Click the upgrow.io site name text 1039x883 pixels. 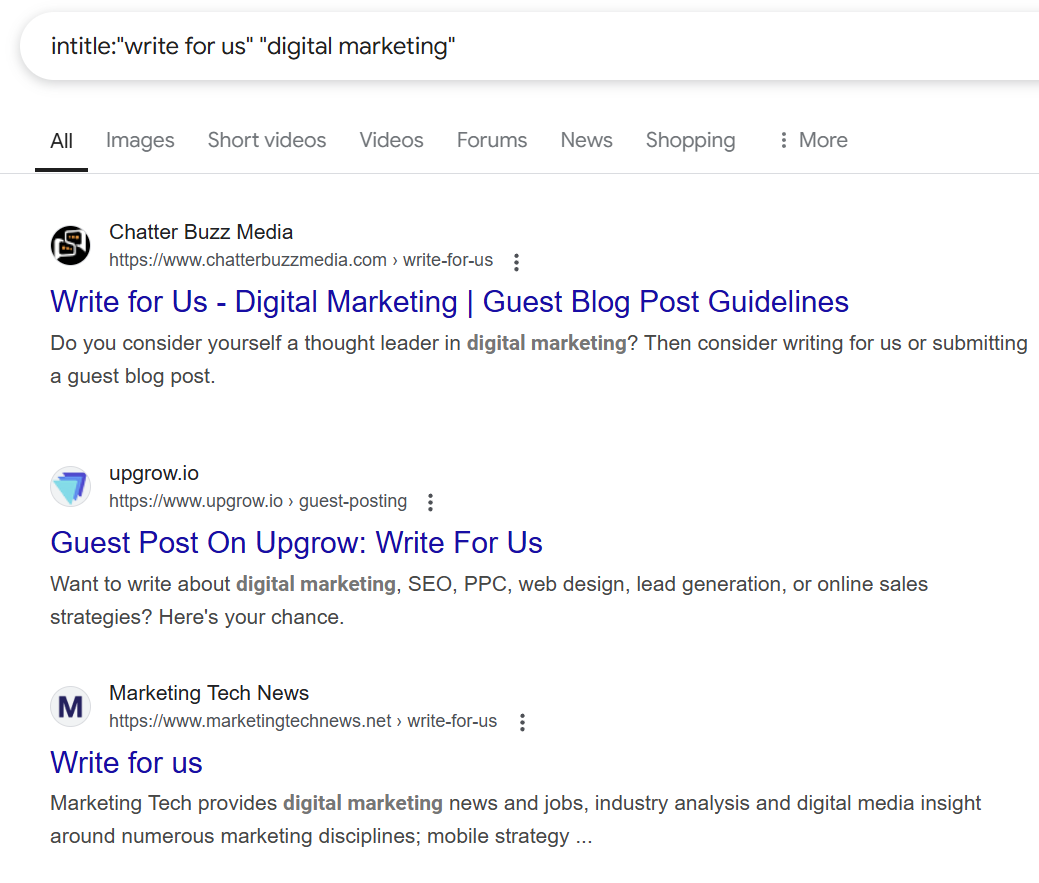click(x=154, y=474)
